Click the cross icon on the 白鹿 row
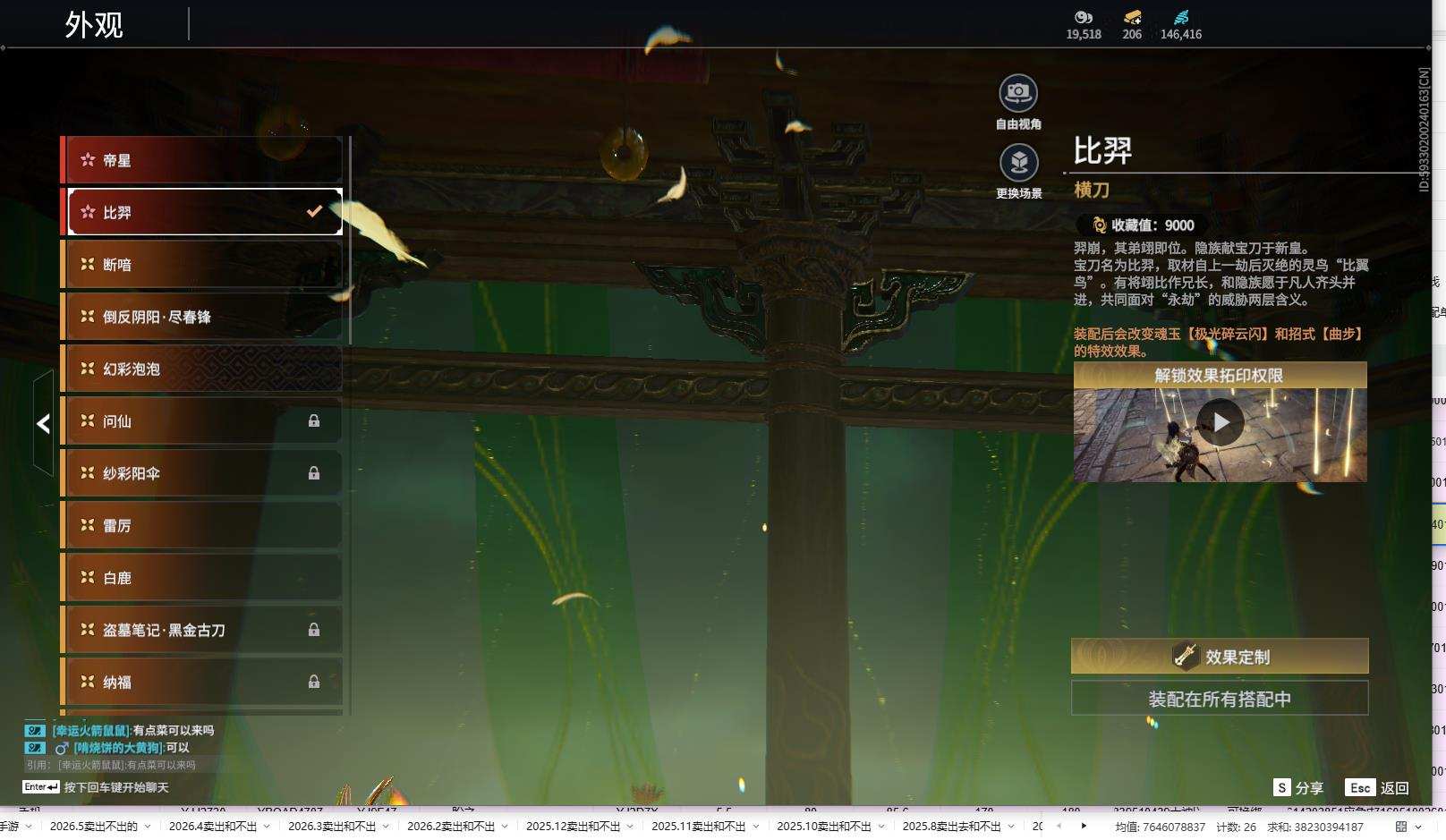 click(x=88, y=578)
